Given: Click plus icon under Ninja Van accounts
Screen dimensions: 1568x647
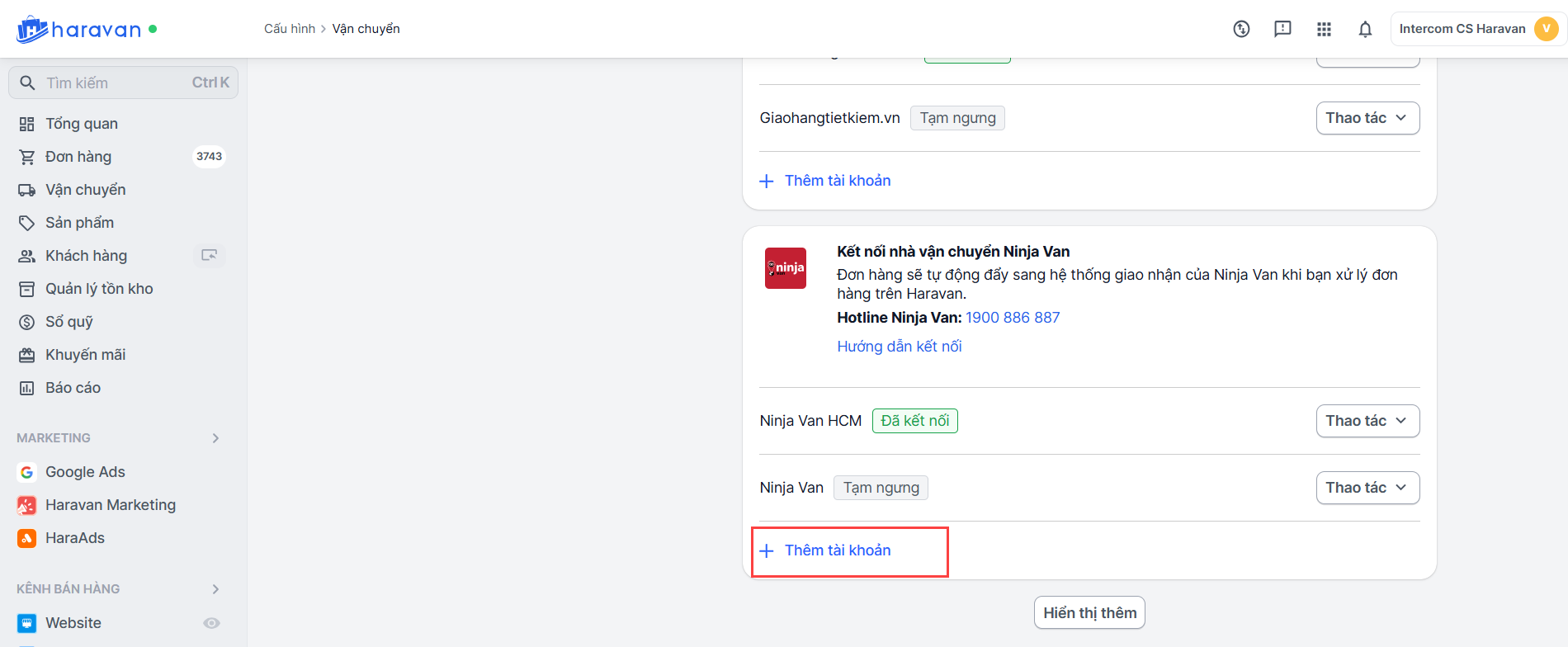Looking at the screenshot, I should click(x=767, y=550).
